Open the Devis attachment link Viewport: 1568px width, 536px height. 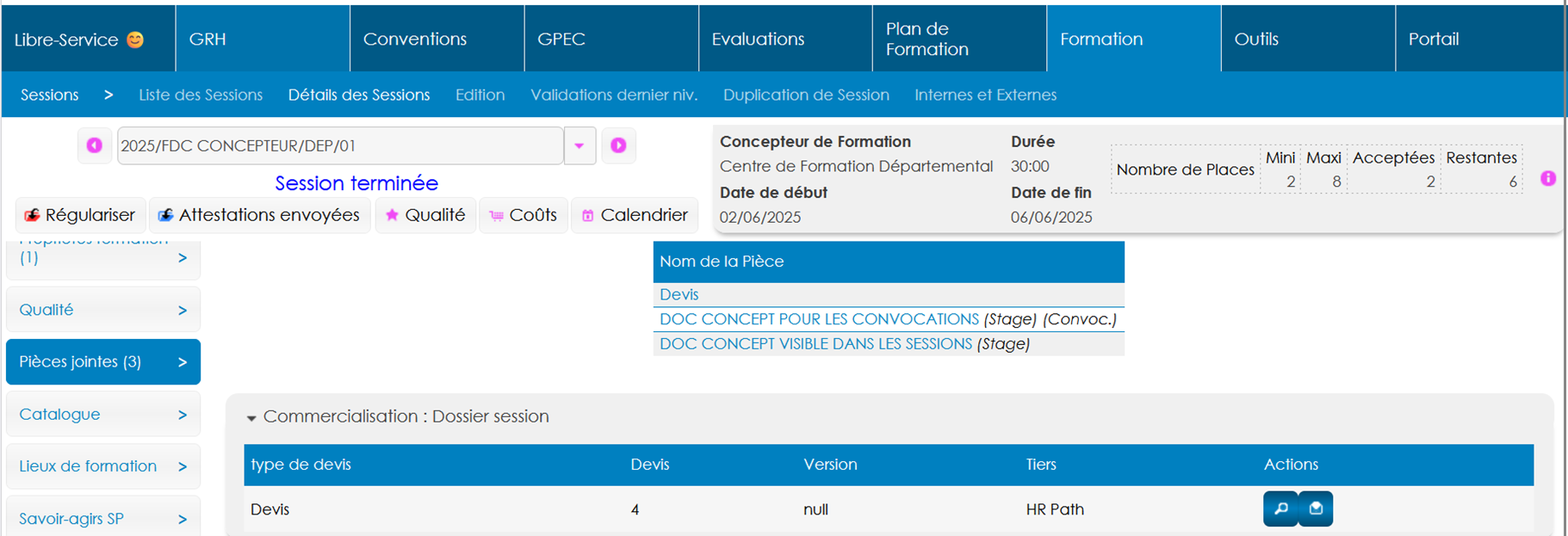679,294
